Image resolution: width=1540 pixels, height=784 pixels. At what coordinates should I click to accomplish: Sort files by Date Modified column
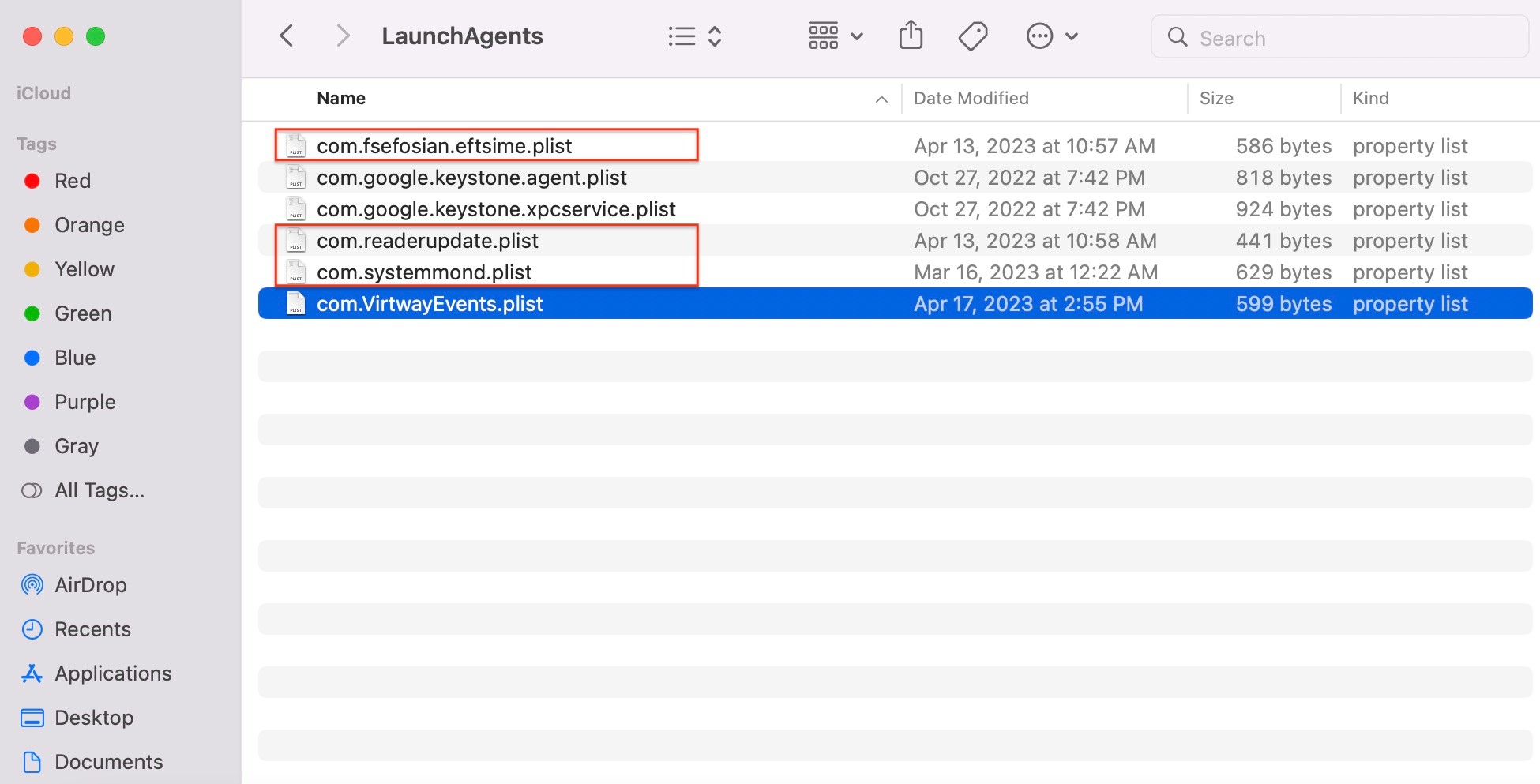pyautogui.click(x=971, y=99)
